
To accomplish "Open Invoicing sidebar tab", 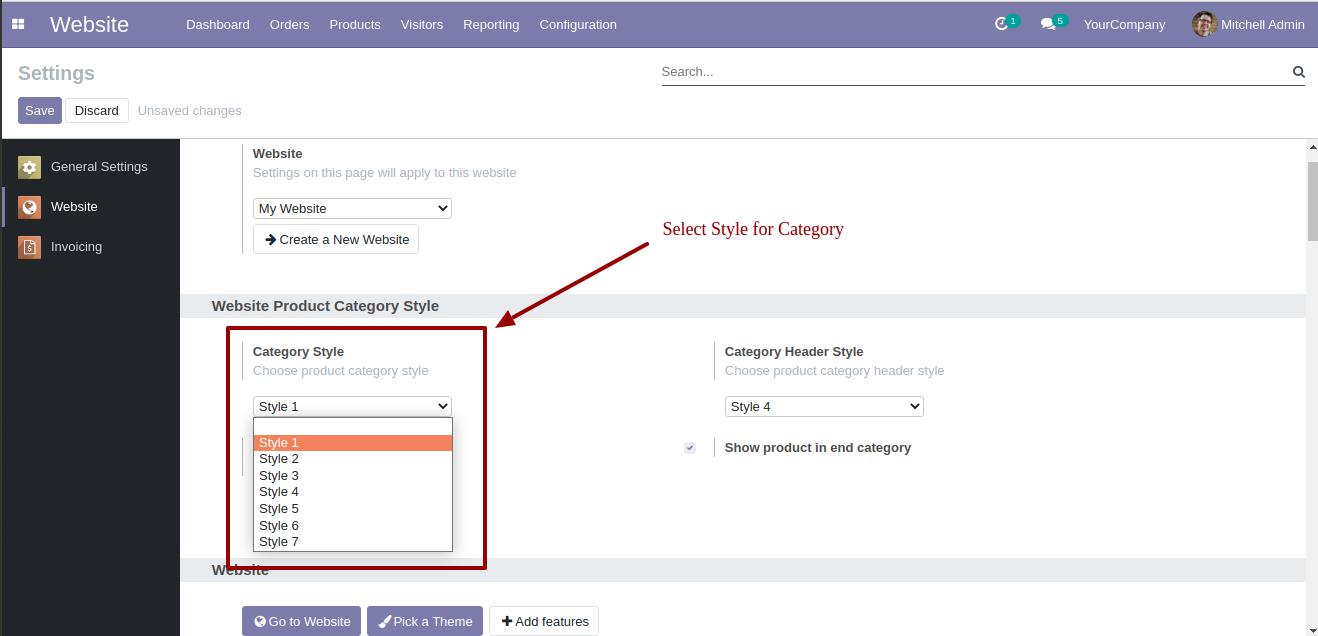I will 90,247.
